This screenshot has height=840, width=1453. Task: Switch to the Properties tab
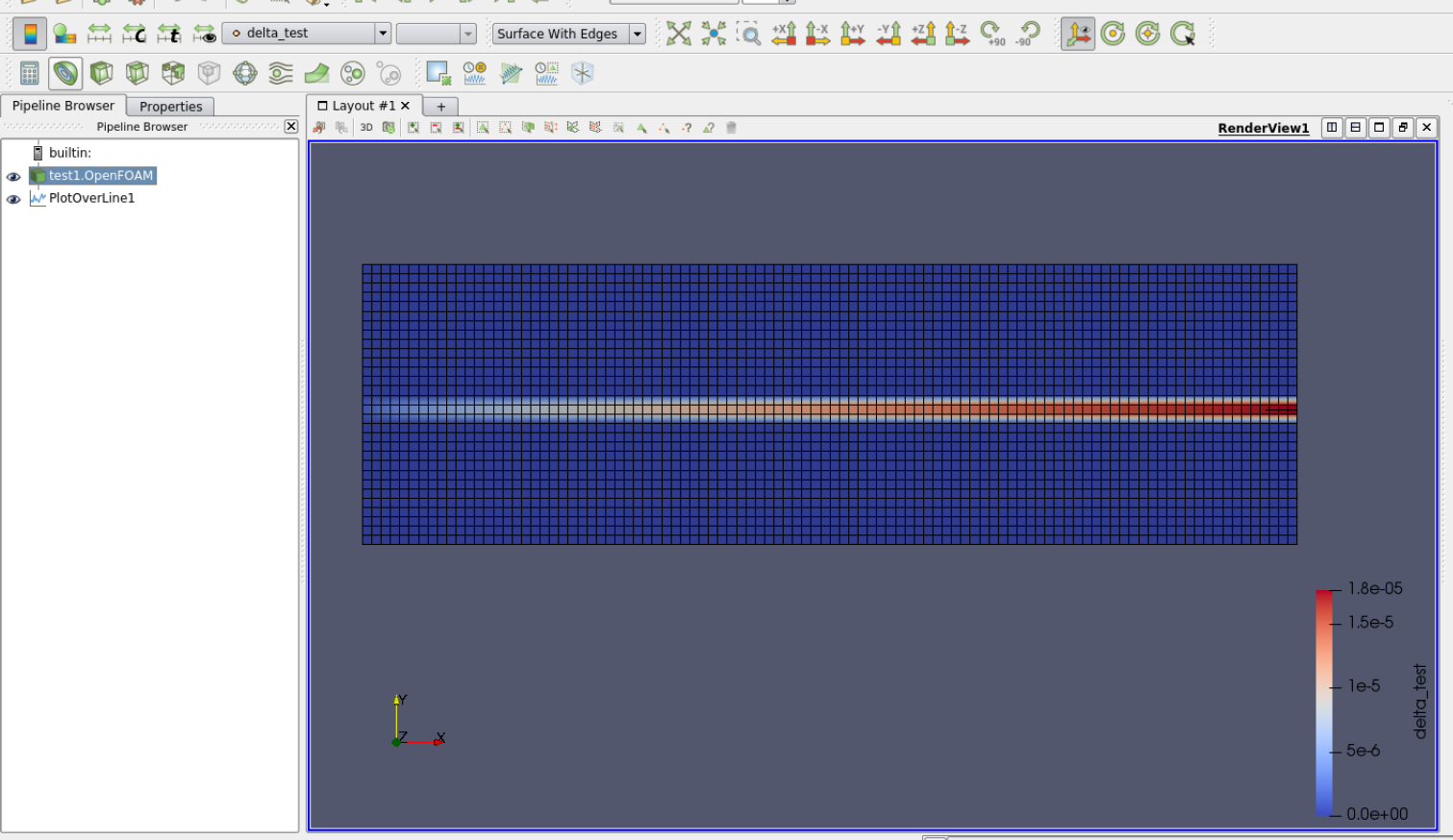point(170,107)
